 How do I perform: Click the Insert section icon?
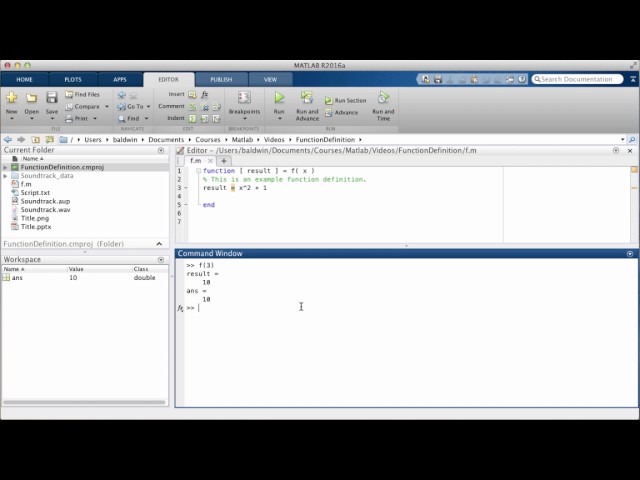(192, 95)
